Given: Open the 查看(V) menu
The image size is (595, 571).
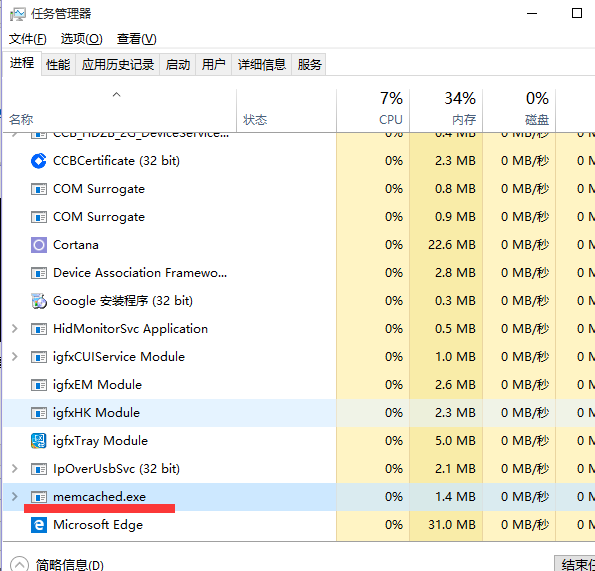Looking at the screenshot, I should coord(137,39).
